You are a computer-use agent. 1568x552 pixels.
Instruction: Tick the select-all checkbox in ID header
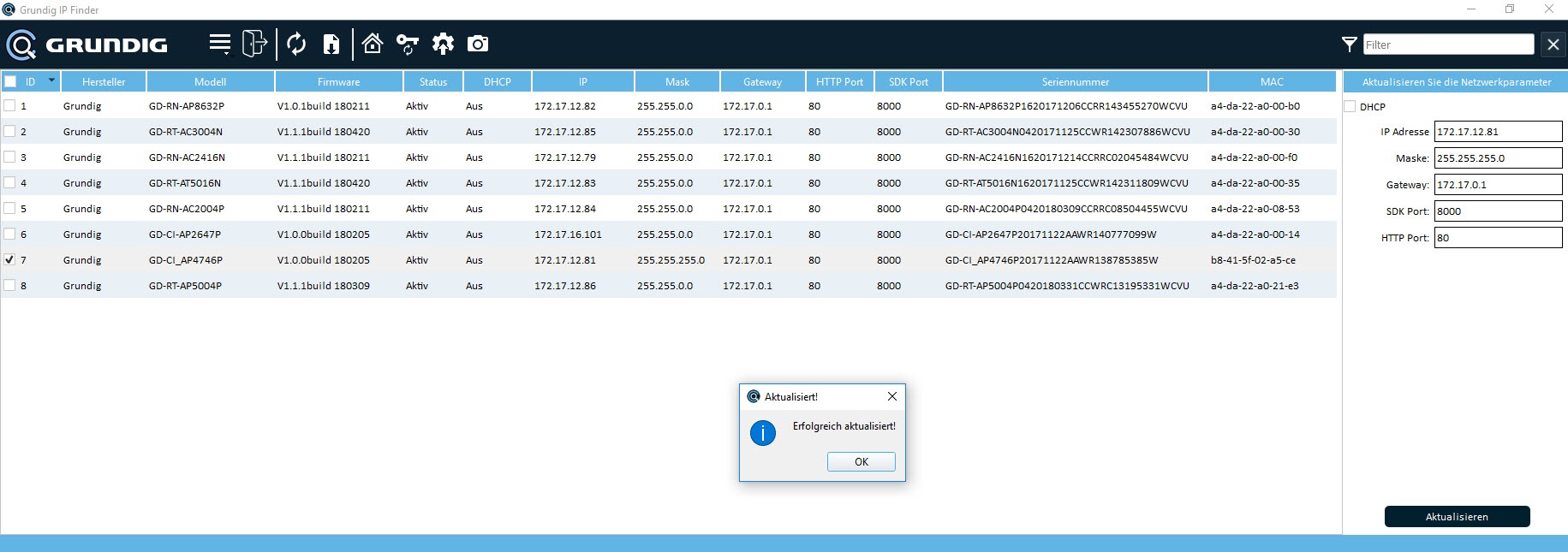(10, 82)
